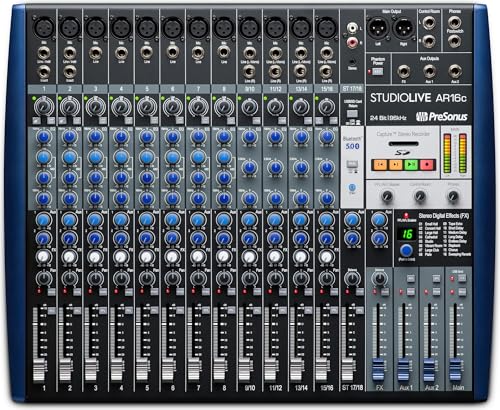The image size is (500, 410).
Task: Turn the Control Room level knob
Action: 420,196
